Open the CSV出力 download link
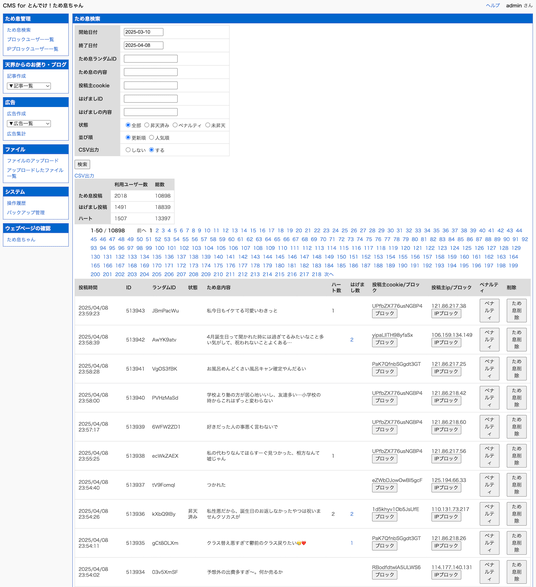Viewport: 536px width, 587px height. (x=84, y=176)
